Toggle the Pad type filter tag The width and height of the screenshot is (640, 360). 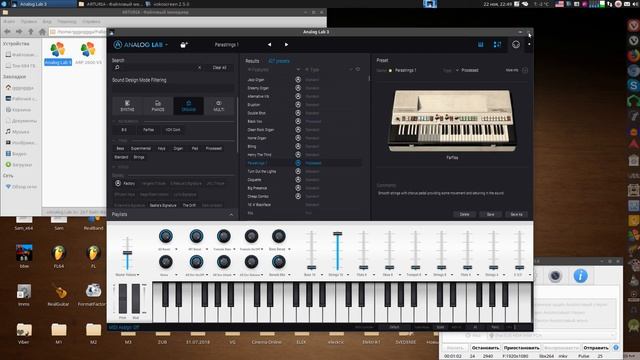pyautogui.click(x=195, y=149)
